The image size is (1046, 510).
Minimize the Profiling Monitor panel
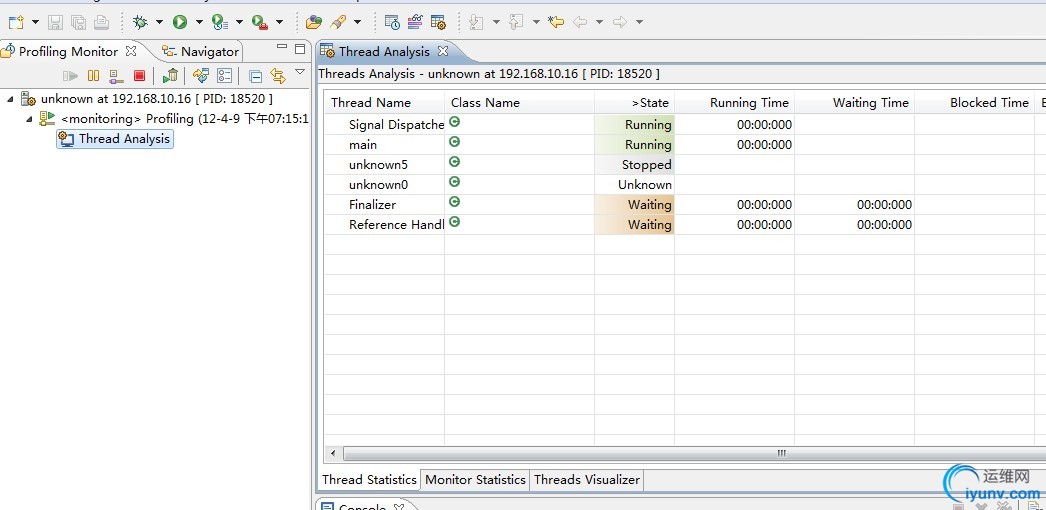(282, 48)
